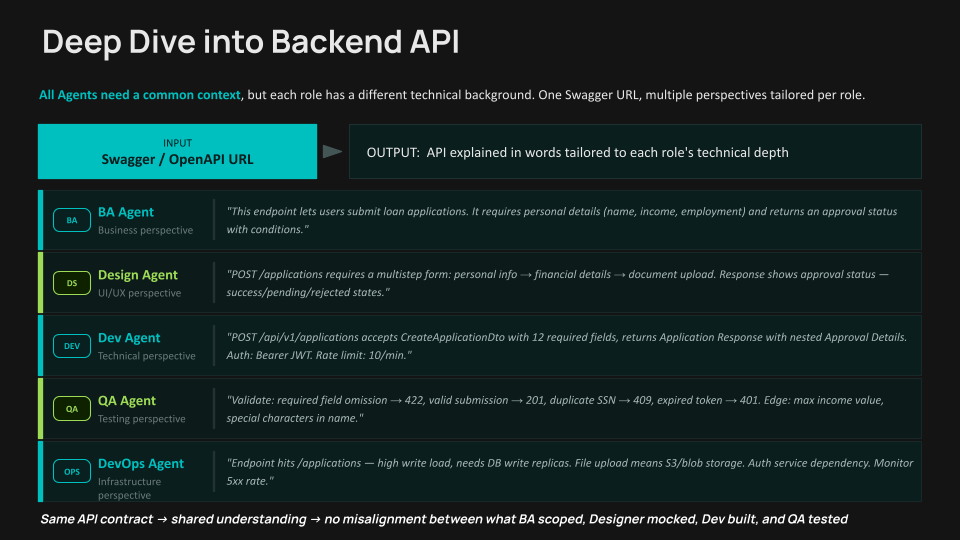
Task: Click the Design Agent heading
Action: pyautogui.click(x=138, y=275)
